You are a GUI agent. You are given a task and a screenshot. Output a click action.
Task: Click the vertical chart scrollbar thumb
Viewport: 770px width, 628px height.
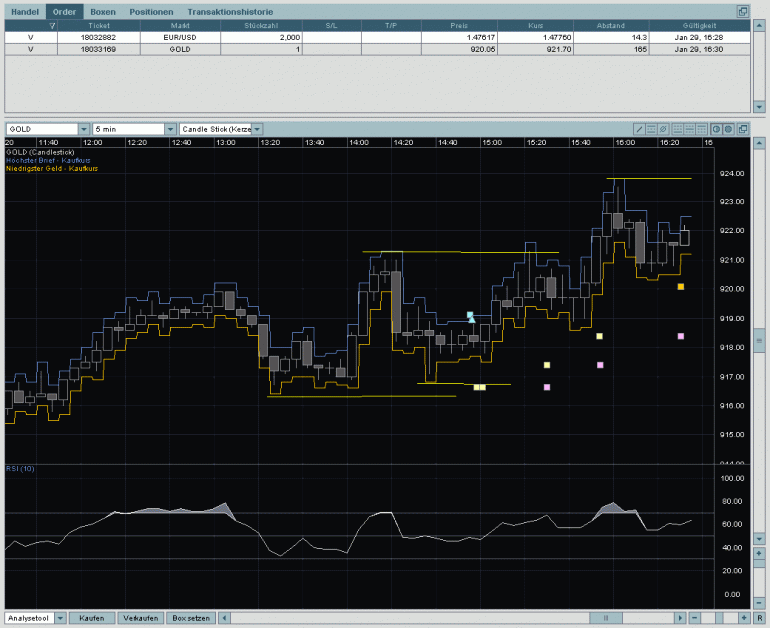[759, 341]
